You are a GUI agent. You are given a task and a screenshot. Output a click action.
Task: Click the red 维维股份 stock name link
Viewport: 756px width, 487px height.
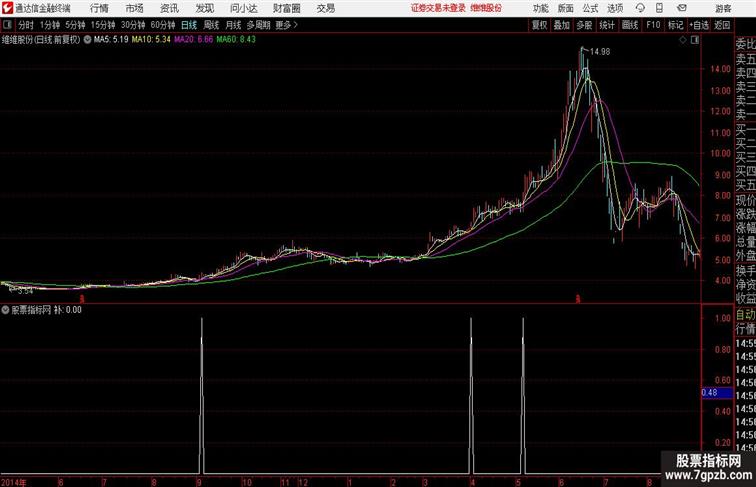pos(486,8)
